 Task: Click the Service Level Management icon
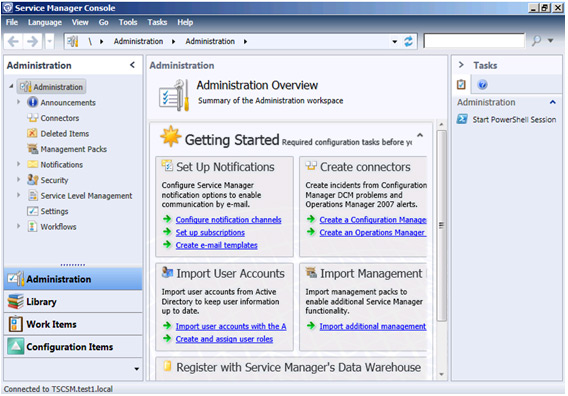(x=33, y=195)
